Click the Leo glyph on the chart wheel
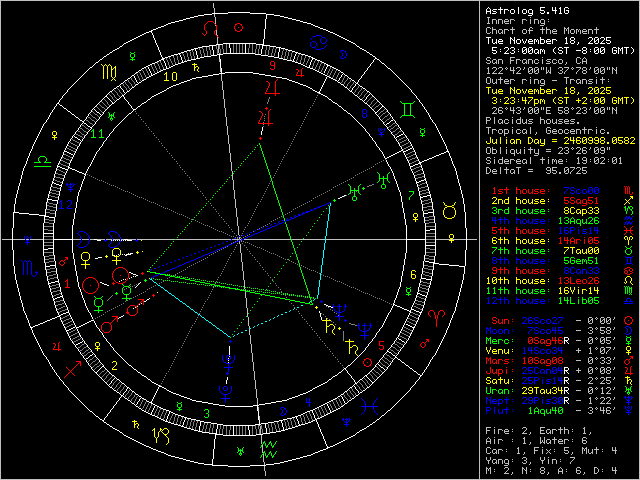 click(209, 30)
